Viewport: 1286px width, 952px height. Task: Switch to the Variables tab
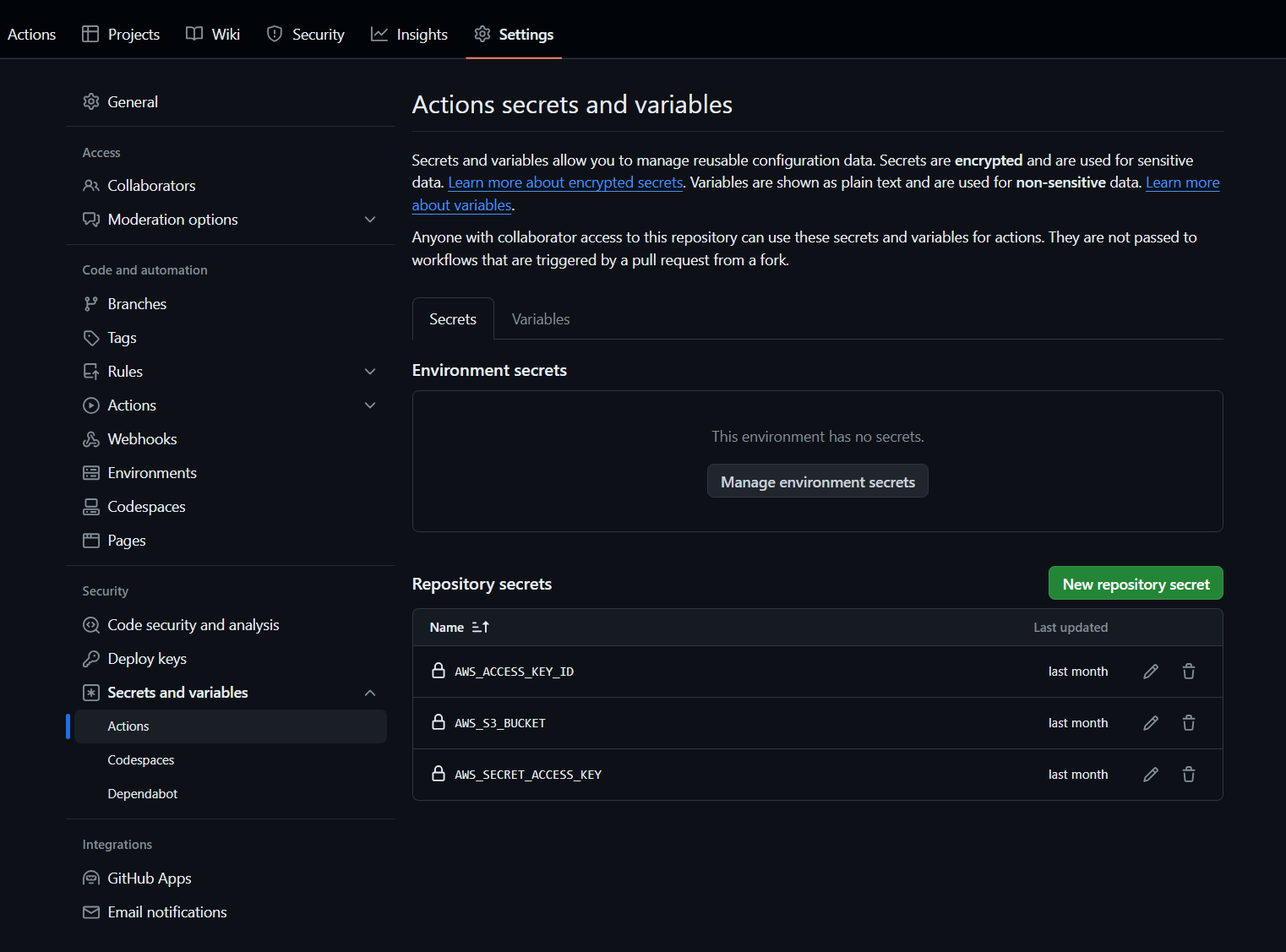(x=541, y=319)
